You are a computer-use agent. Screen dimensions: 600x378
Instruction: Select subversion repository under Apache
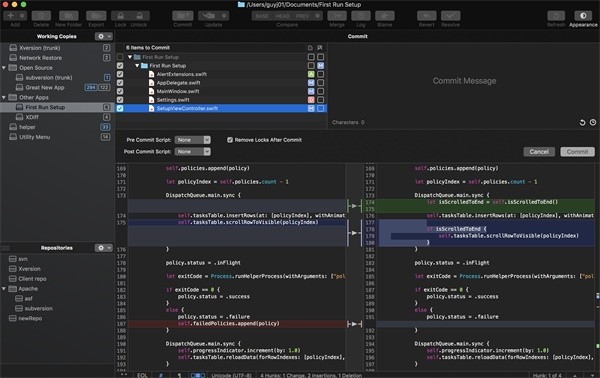point(57,308)
